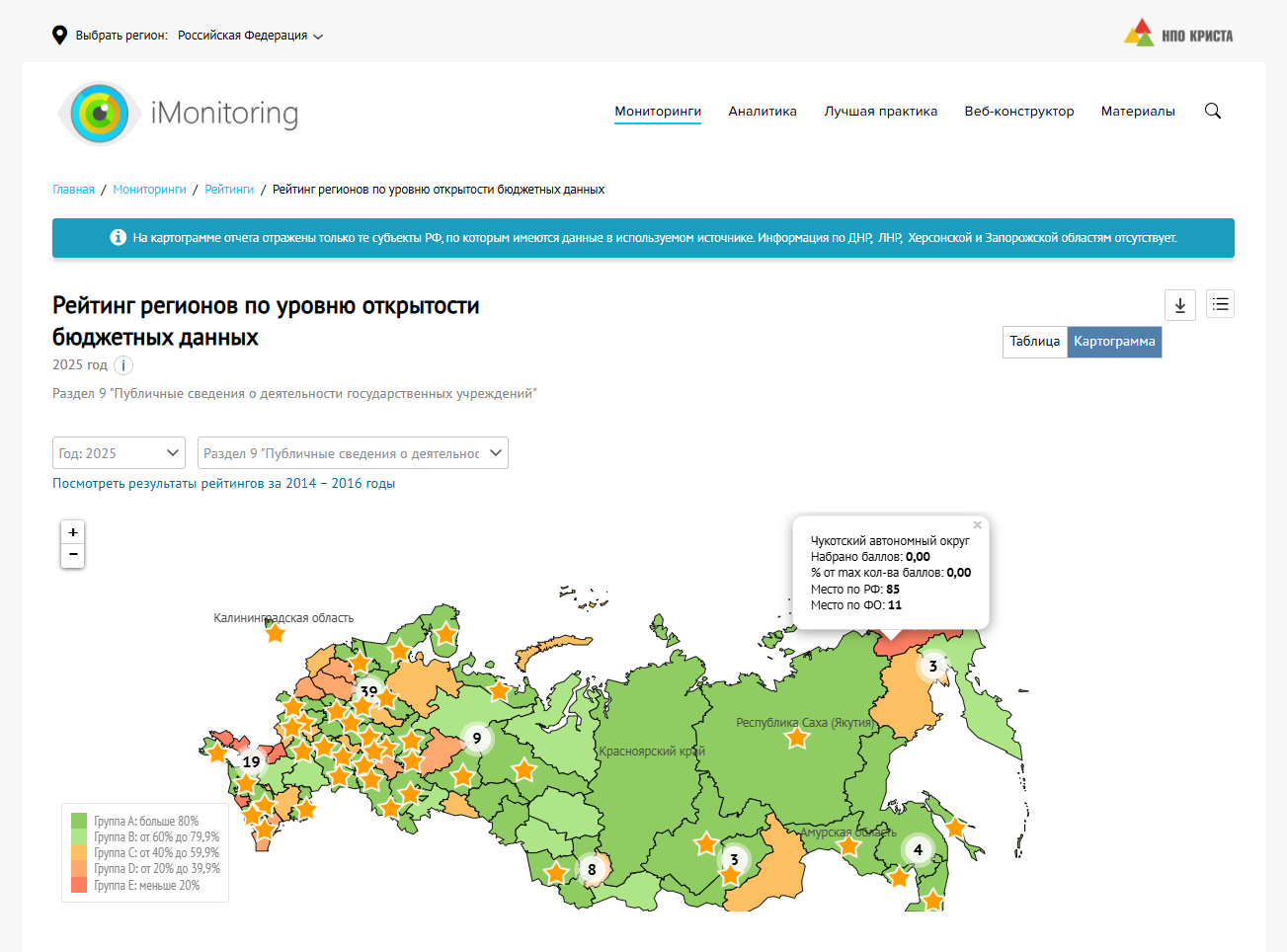This screenshot has height=952, width=1287.
Task: Expand the Раздел 9 section dropdown
Action: pos(353,453)
